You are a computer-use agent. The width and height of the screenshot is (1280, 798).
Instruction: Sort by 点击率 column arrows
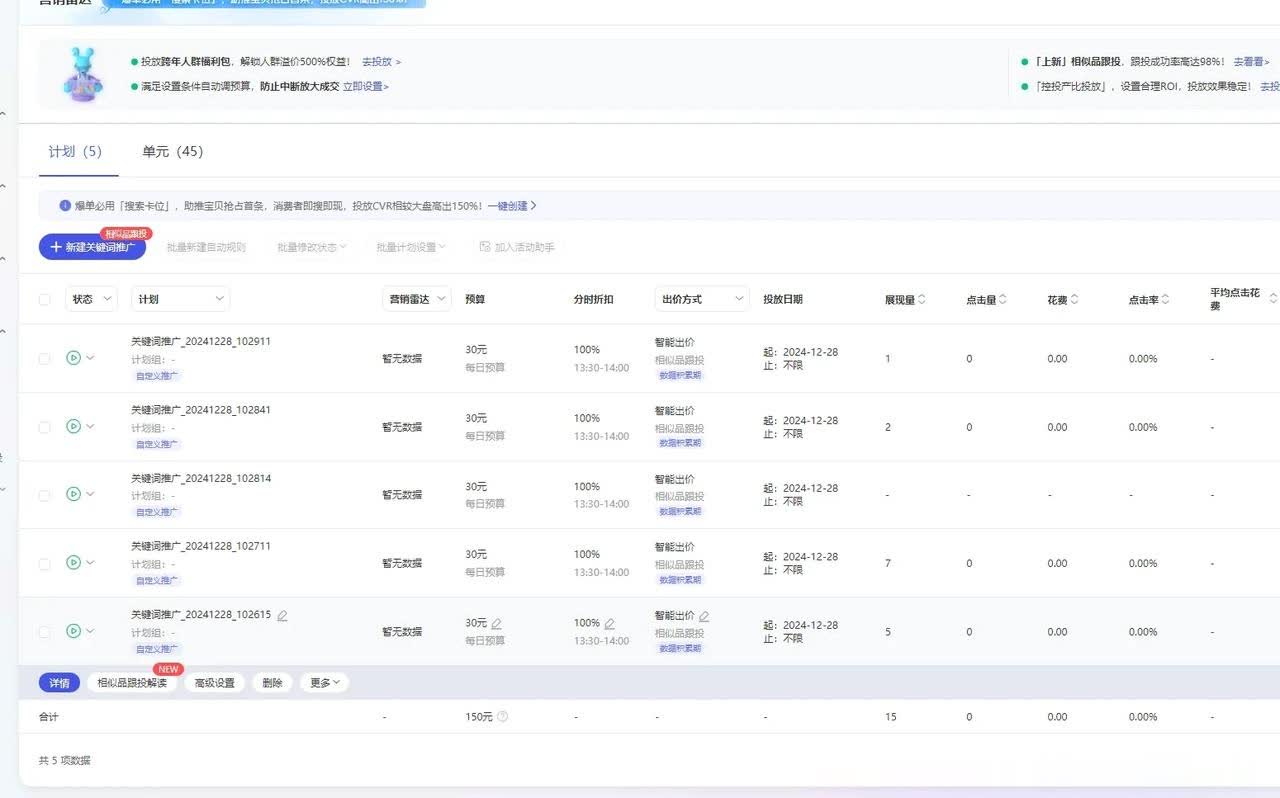(1166, 299)
